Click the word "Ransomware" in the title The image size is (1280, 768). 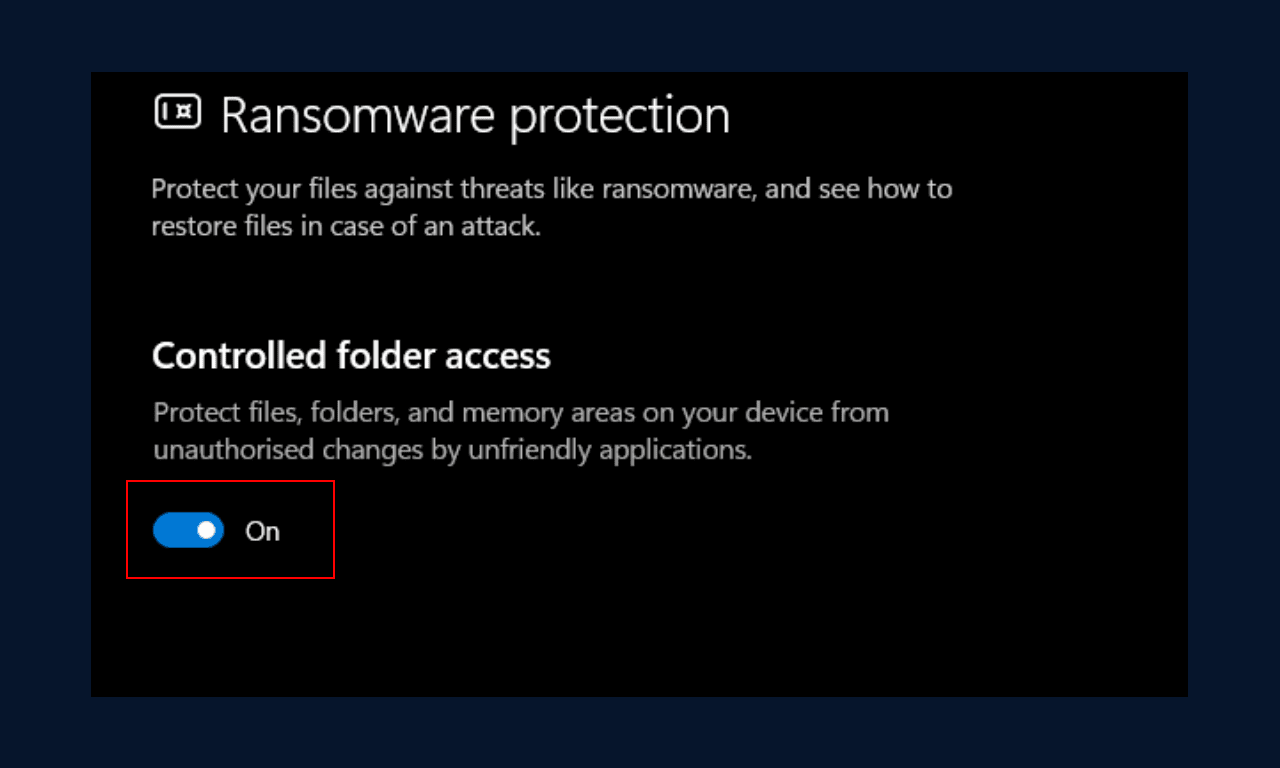pyautogui.click(x=358, y=116)
